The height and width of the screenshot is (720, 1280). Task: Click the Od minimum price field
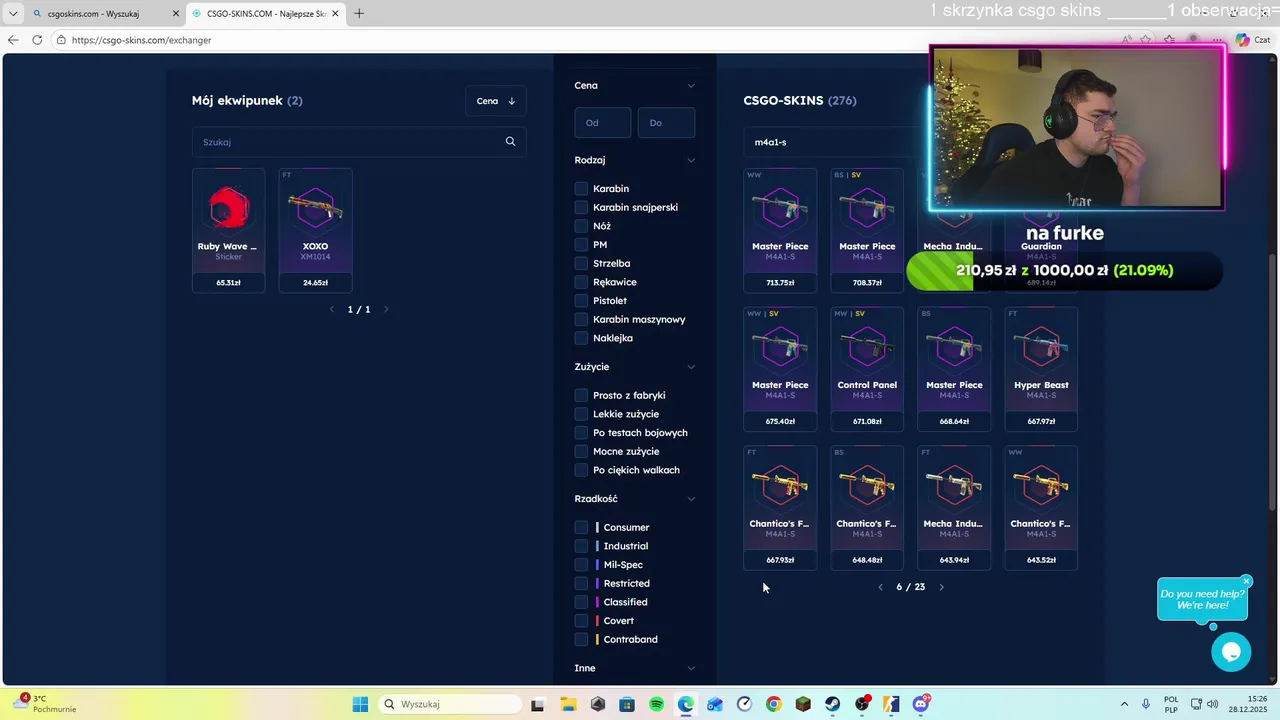coord(603,122)
